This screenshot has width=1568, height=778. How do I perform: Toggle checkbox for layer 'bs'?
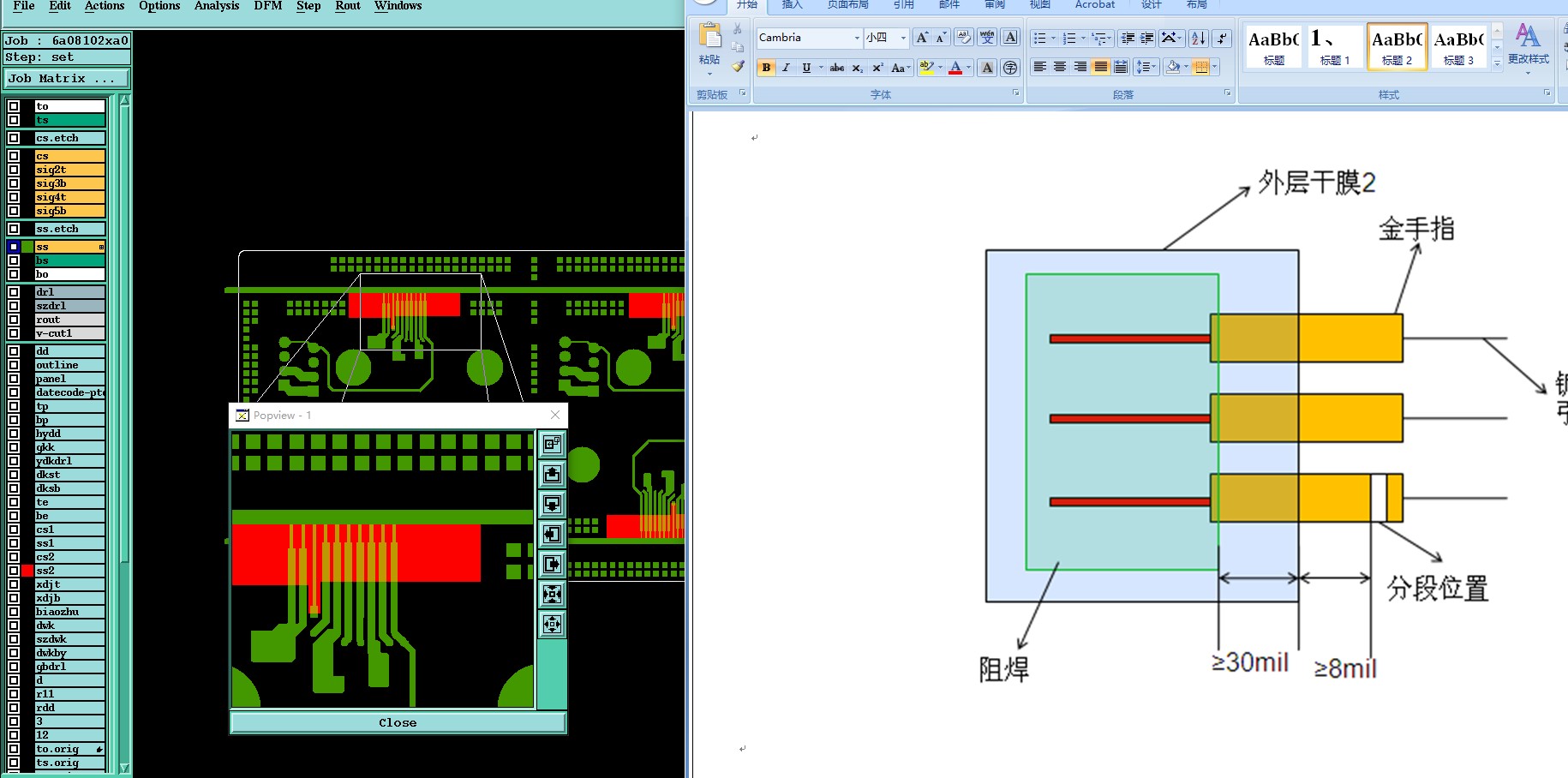[x=14, y=260]
